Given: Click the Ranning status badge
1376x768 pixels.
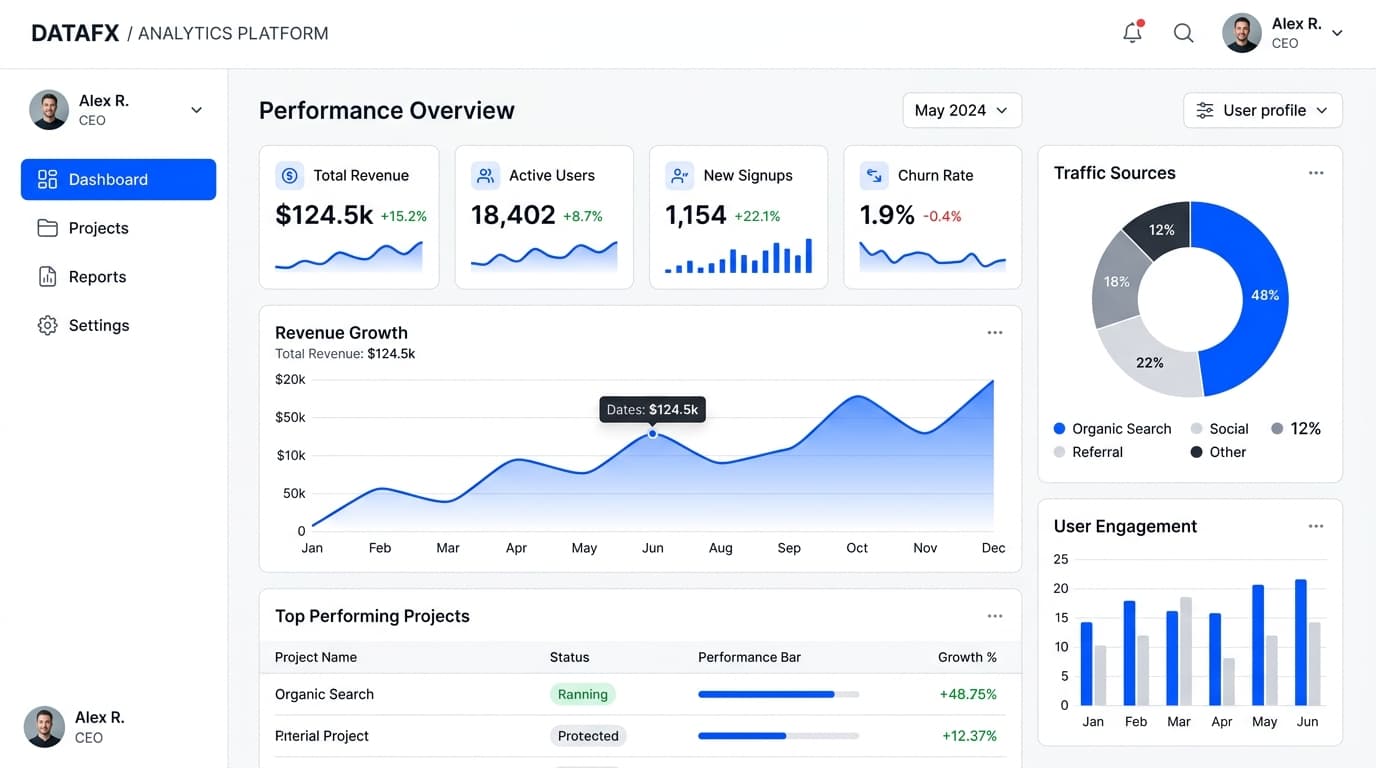Looking at the screenshot, I should [x=583, y=694].
